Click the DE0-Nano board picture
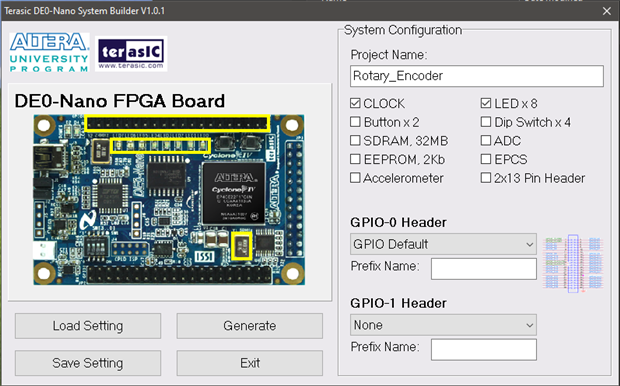This screenshot has height=386, width=620. click(169, 200)
